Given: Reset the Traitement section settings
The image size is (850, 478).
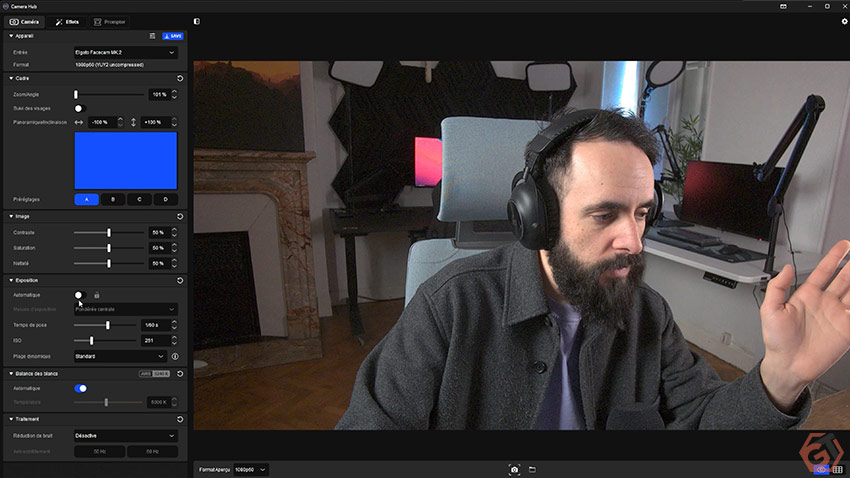Looking at the screenshot, I should tap(180, 419).
